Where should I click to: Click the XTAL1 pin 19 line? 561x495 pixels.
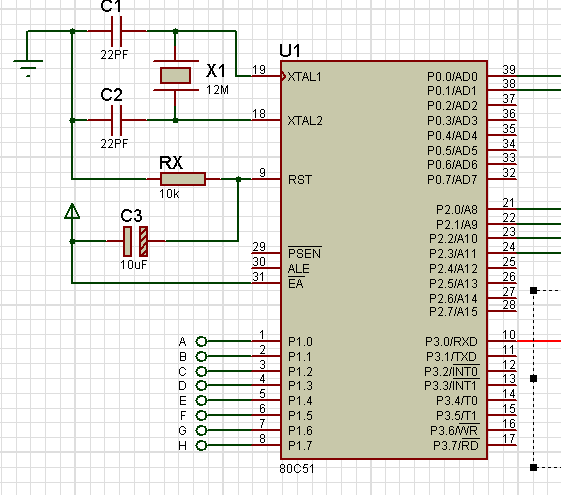click(266, 76)
